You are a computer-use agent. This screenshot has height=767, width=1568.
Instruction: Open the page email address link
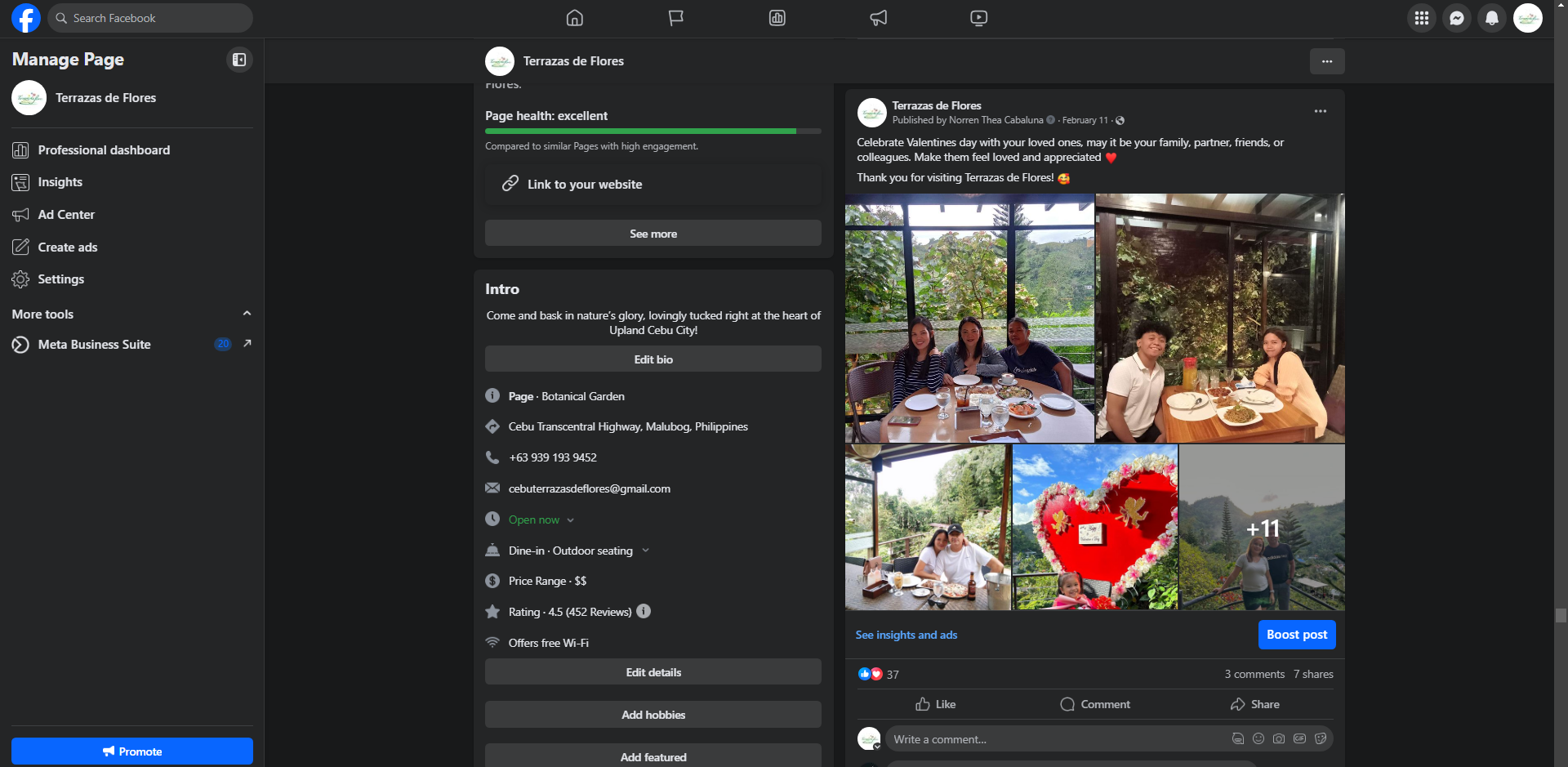pos(590,488)
